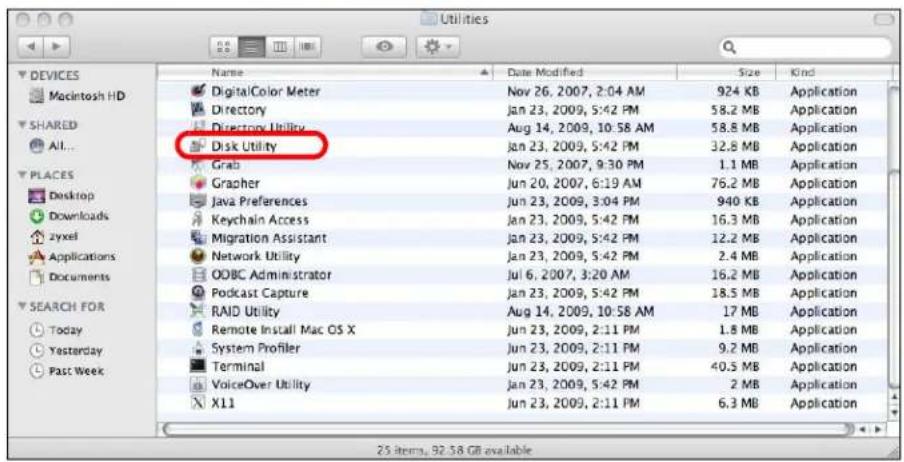The image size is (904, 462).
Task: Show files from Past Week
Action: tap(66, 371)
